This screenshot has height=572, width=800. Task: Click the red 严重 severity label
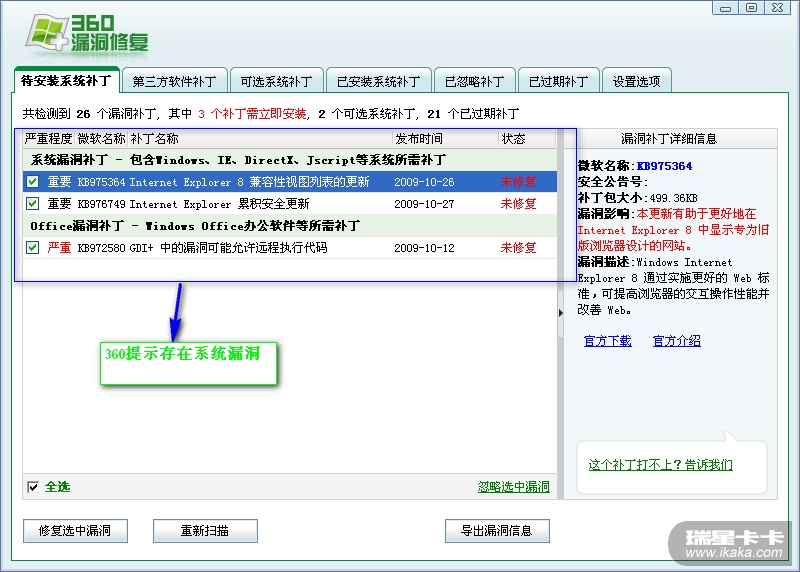point(59,247)
